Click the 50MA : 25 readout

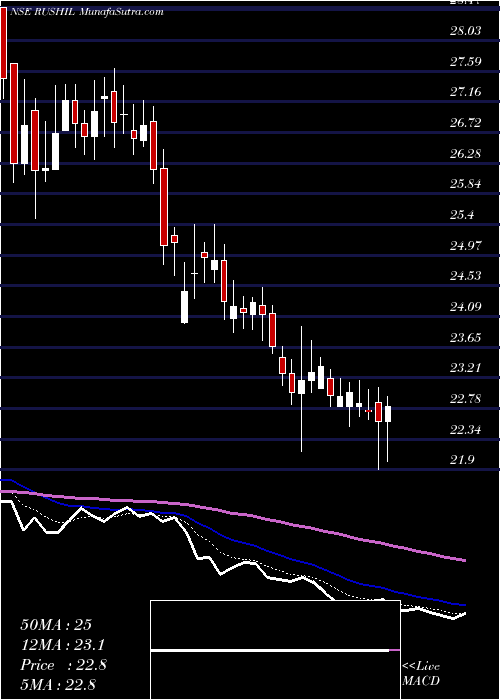[56, 625]
